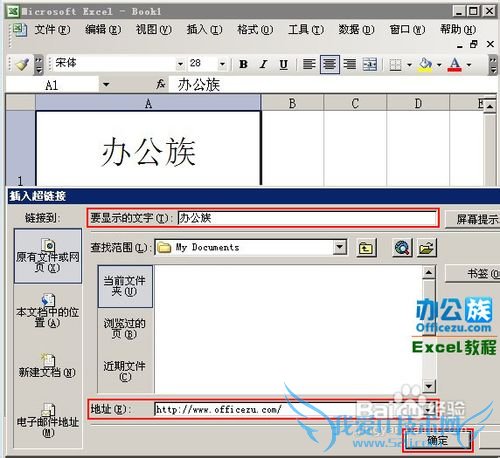Click the Borders icon
The image size is (500, 458).
(x=396, y=64)
